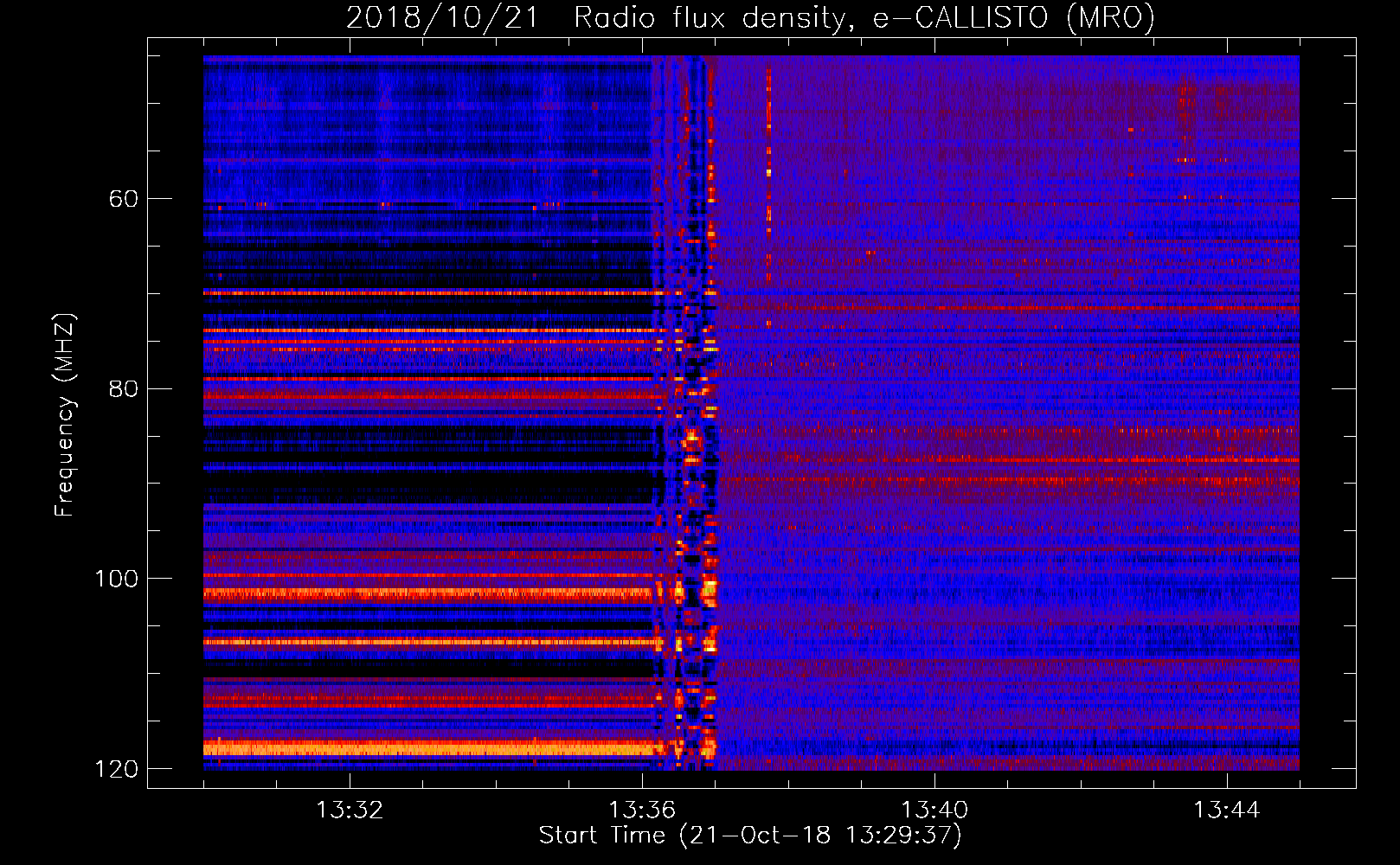
Task: Click the 60 frequency tick label
Action: pos(124,199)
